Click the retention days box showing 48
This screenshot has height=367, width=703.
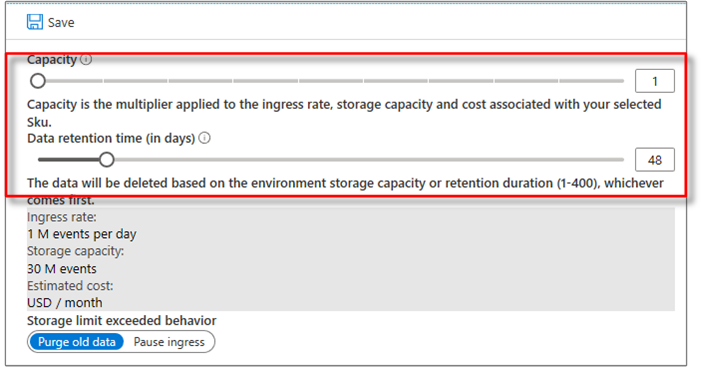coord(655,160)
